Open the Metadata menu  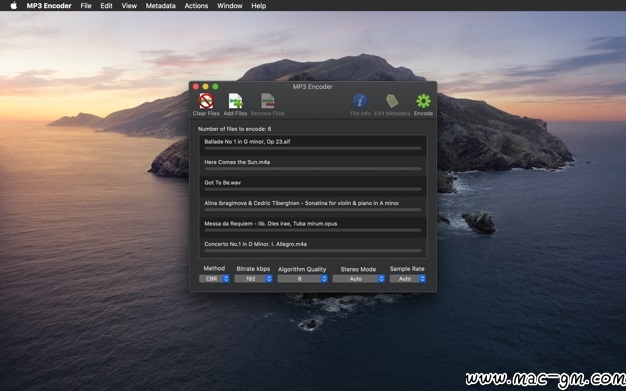[160, 6]
